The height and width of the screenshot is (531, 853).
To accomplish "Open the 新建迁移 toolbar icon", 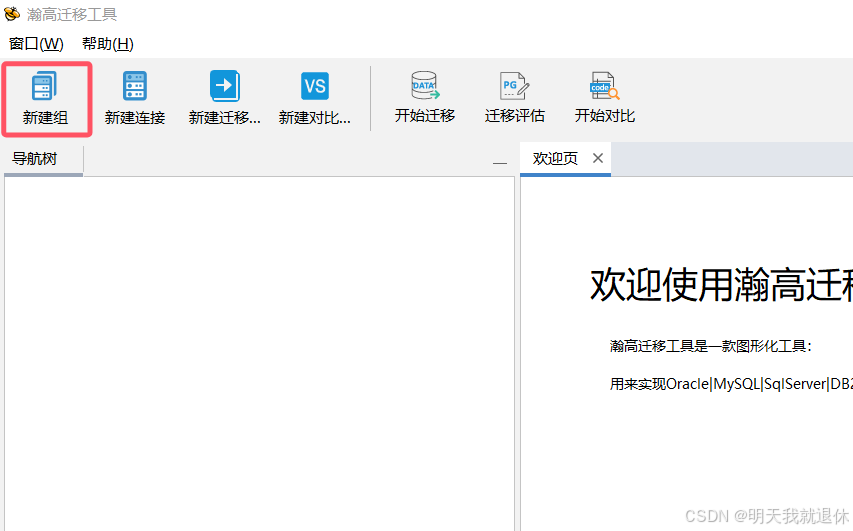I will (225, 86).
